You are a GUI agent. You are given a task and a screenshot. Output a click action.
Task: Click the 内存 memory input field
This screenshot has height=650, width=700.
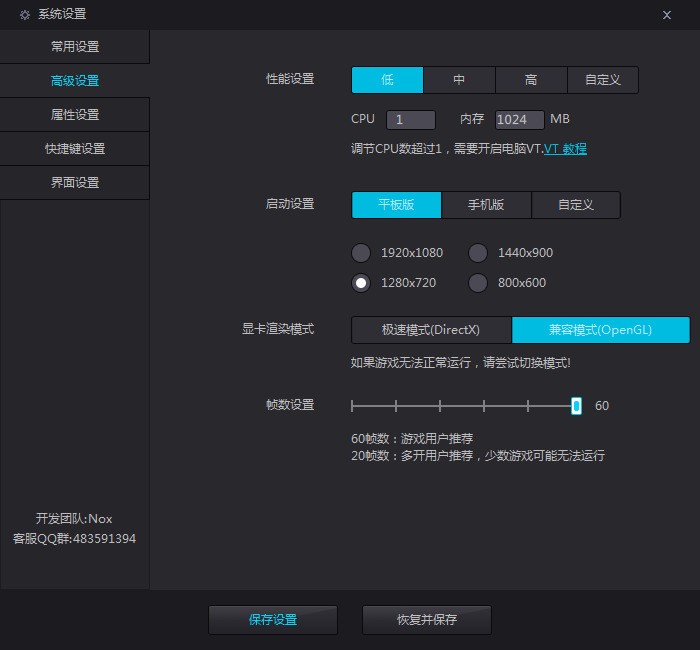[519, 120]
